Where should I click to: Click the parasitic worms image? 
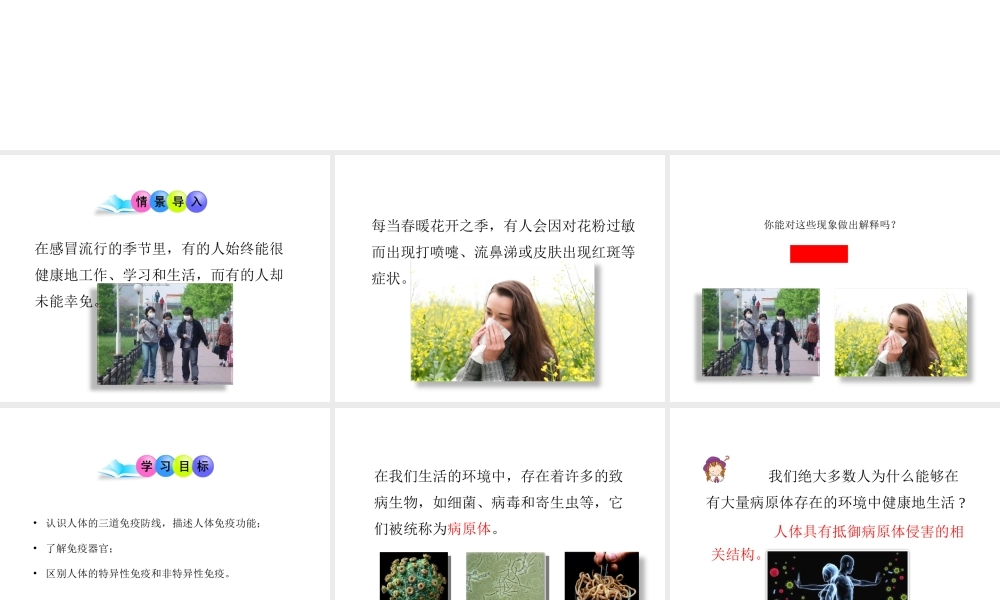[x=601, y=576]
